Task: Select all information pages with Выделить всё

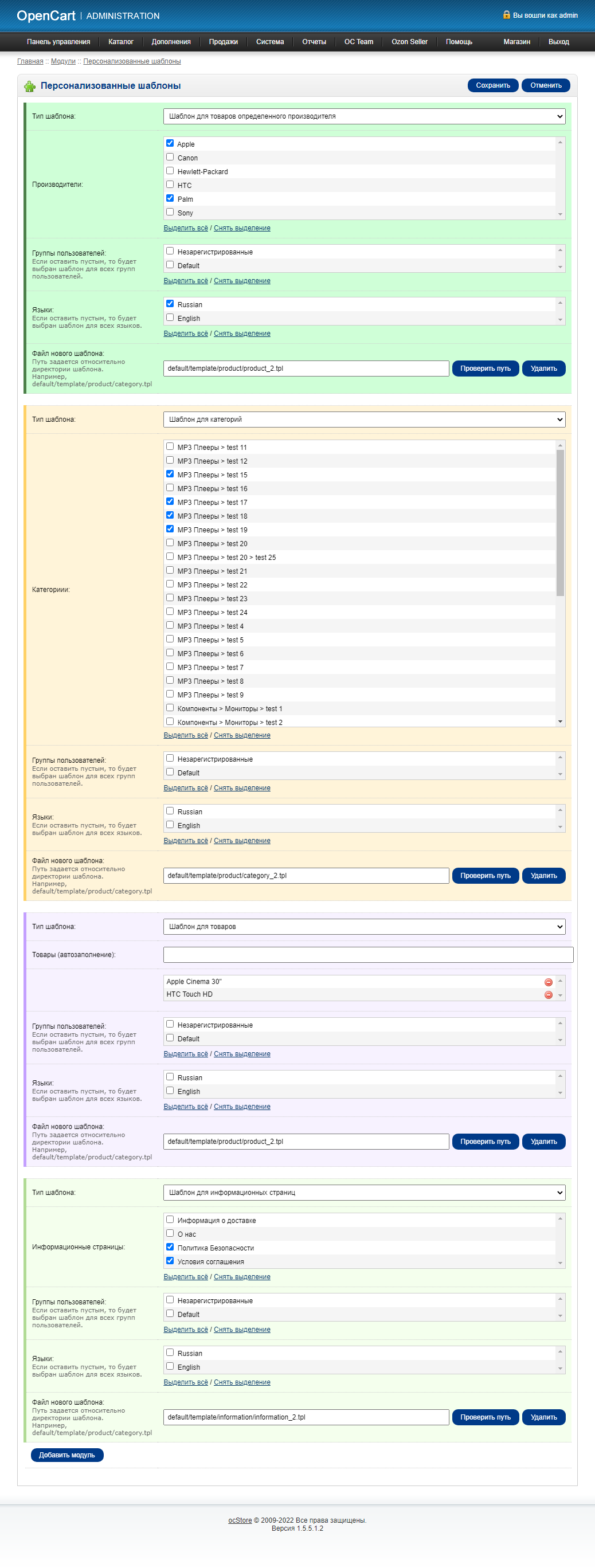Action: (186, 1277)
